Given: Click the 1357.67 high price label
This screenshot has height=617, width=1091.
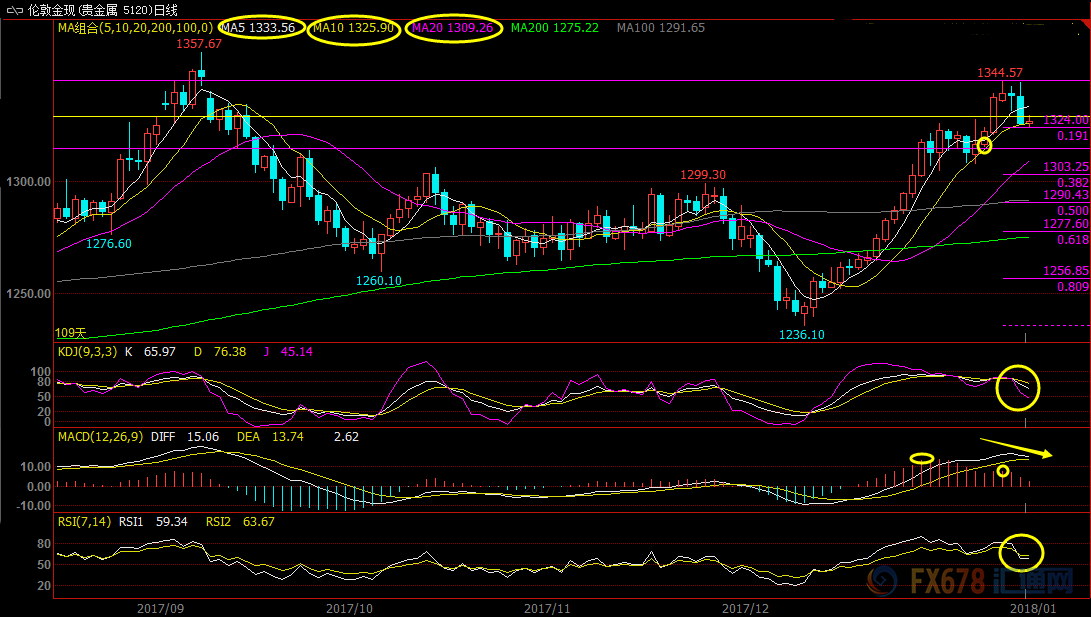Looking at the screenshot, I should click(199, 44).
